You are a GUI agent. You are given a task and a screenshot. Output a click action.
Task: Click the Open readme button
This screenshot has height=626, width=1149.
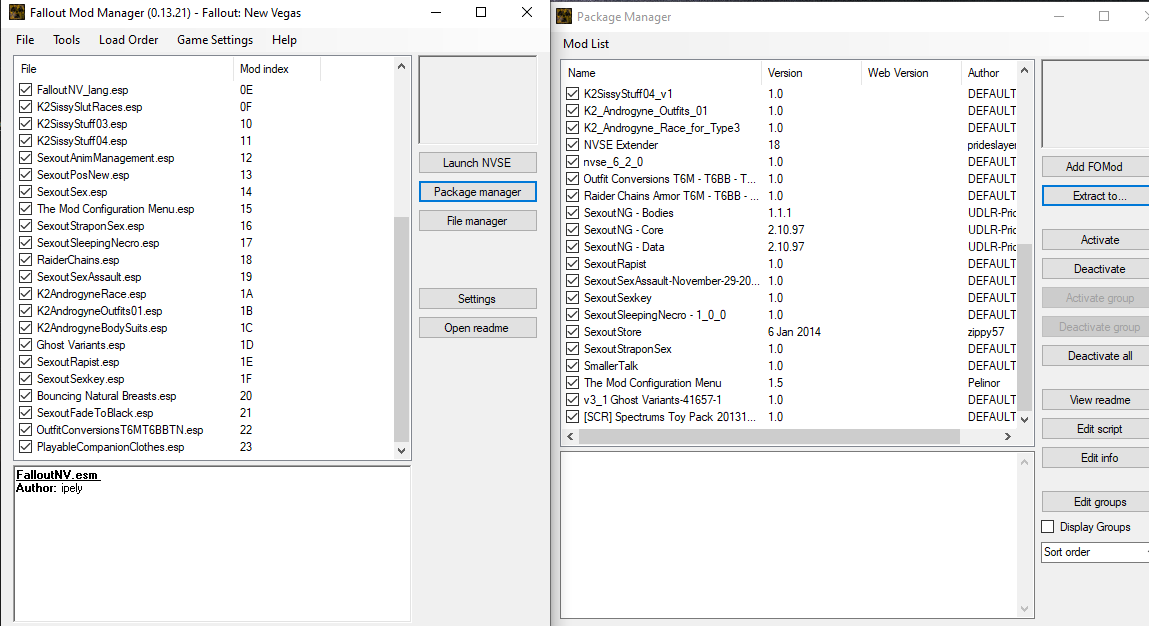[477, 328]
